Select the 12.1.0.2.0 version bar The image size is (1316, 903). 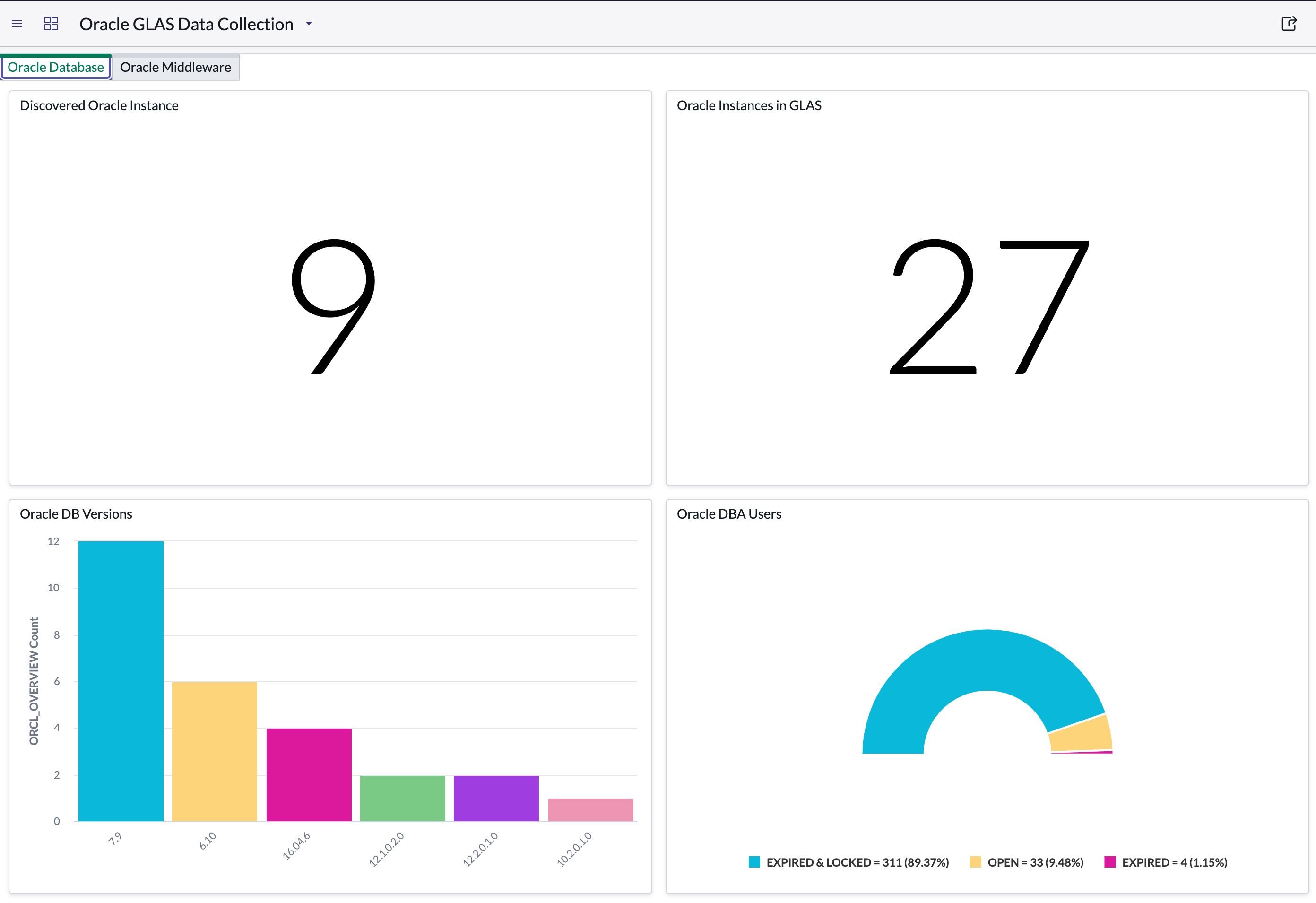click(403, 798)
